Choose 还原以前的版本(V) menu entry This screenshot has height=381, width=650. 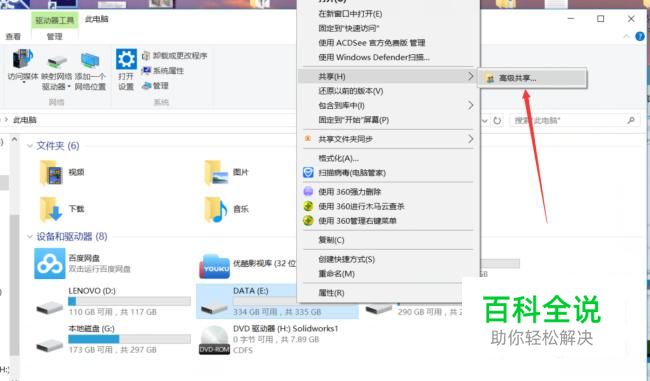(x=351, y=91)
